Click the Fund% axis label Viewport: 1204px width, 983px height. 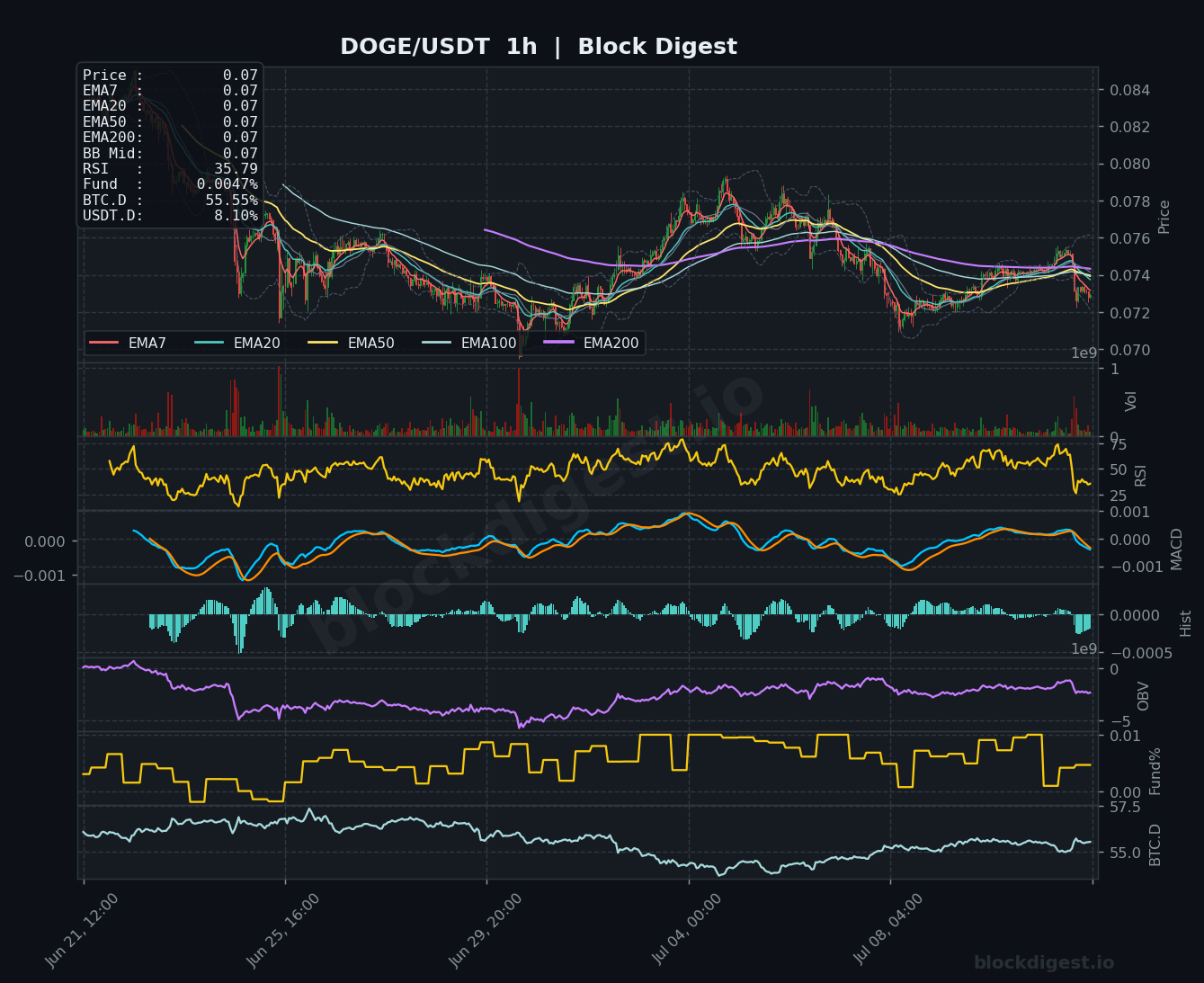pos(1155,771)
